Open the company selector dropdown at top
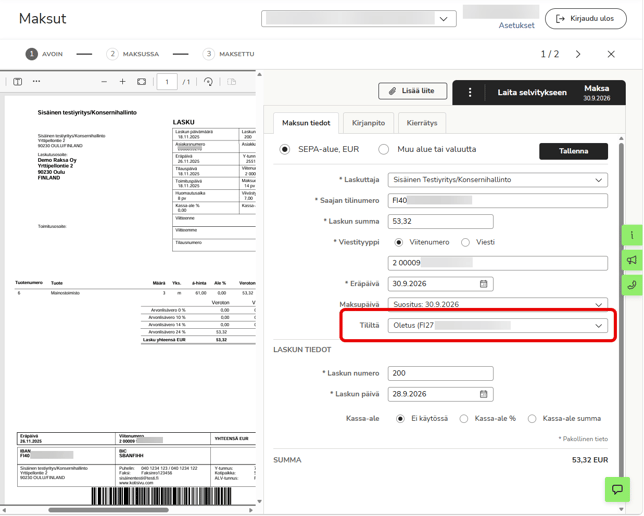The width and height of the screenshot is (644, 516). pyautogui.click(x=359, y=18)
